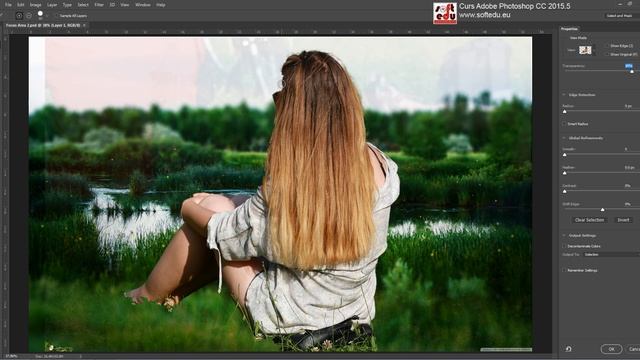Viewport: 640px width, 360px height.
Task: Open the Help menu
Action: pyautogui.click(x=161, y=5)
